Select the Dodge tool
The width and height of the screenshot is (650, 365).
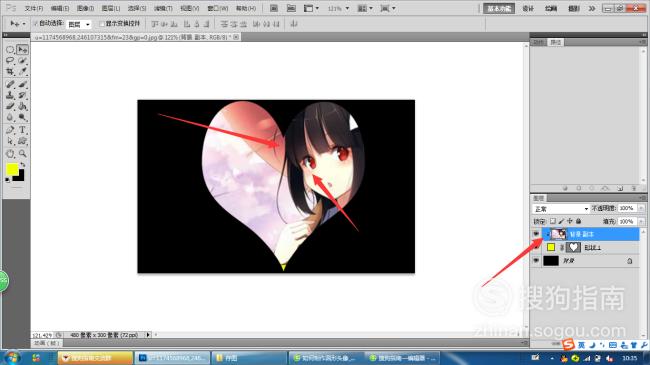pyautogui.click(x=22, y=117)
